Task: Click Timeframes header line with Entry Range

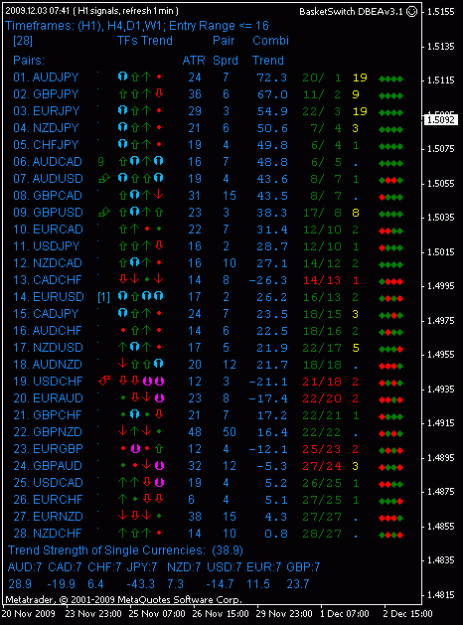Action: click(x=137, y=26)
